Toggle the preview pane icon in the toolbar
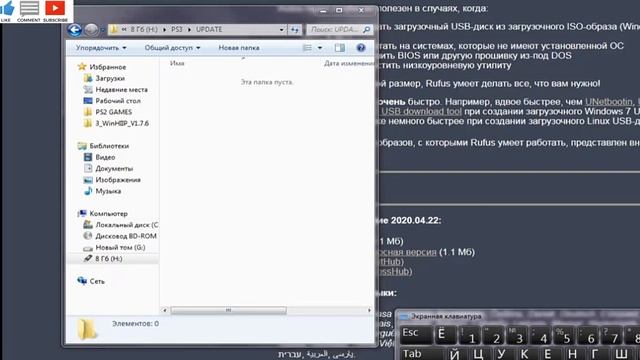The height and width of the screenshot is (360, 640). pyautogui.click(x=340, y=48)
